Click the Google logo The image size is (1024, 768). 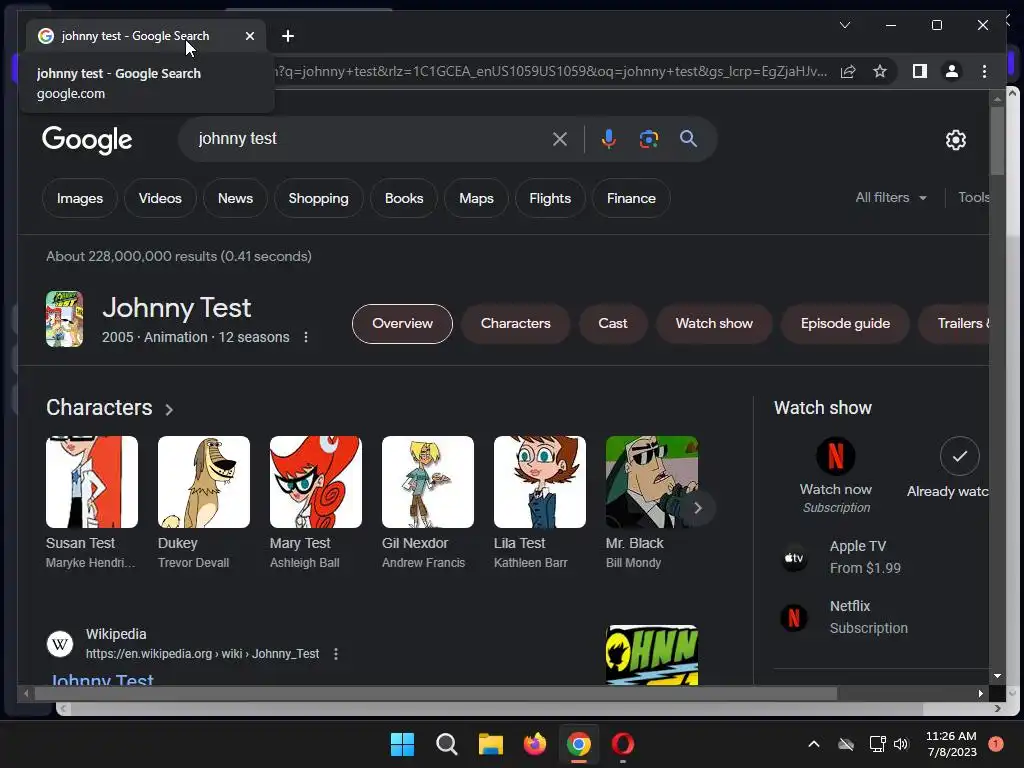[x=87, y=139]
